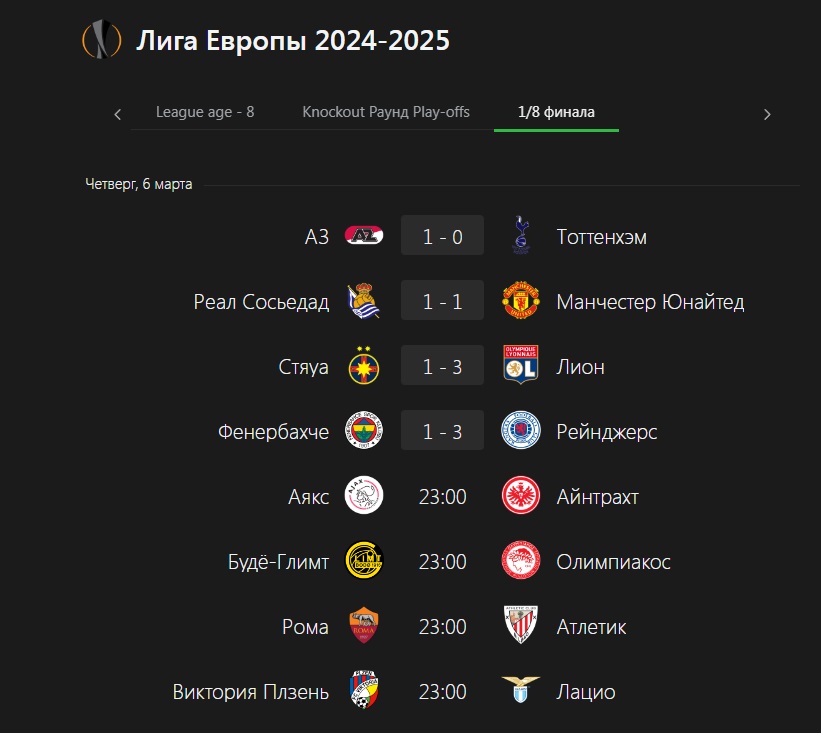
Task: Click the Fenerbahçe club crest
Action: click(364, 430)
